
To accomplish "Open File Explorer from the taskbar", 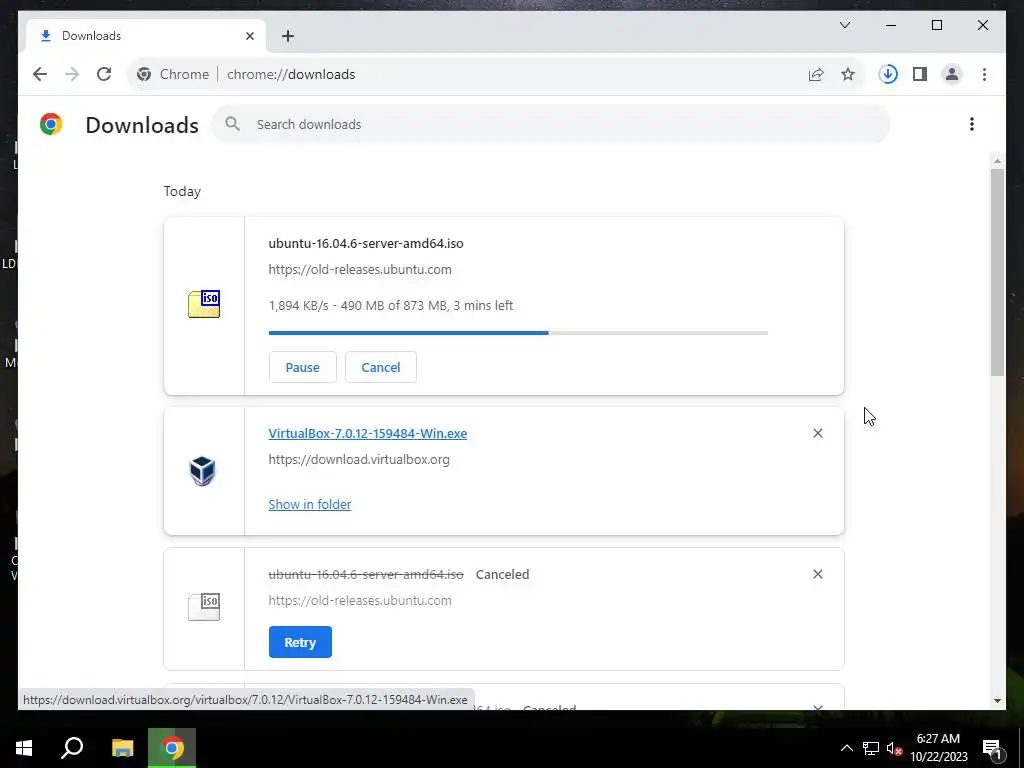I will point(122,748).
